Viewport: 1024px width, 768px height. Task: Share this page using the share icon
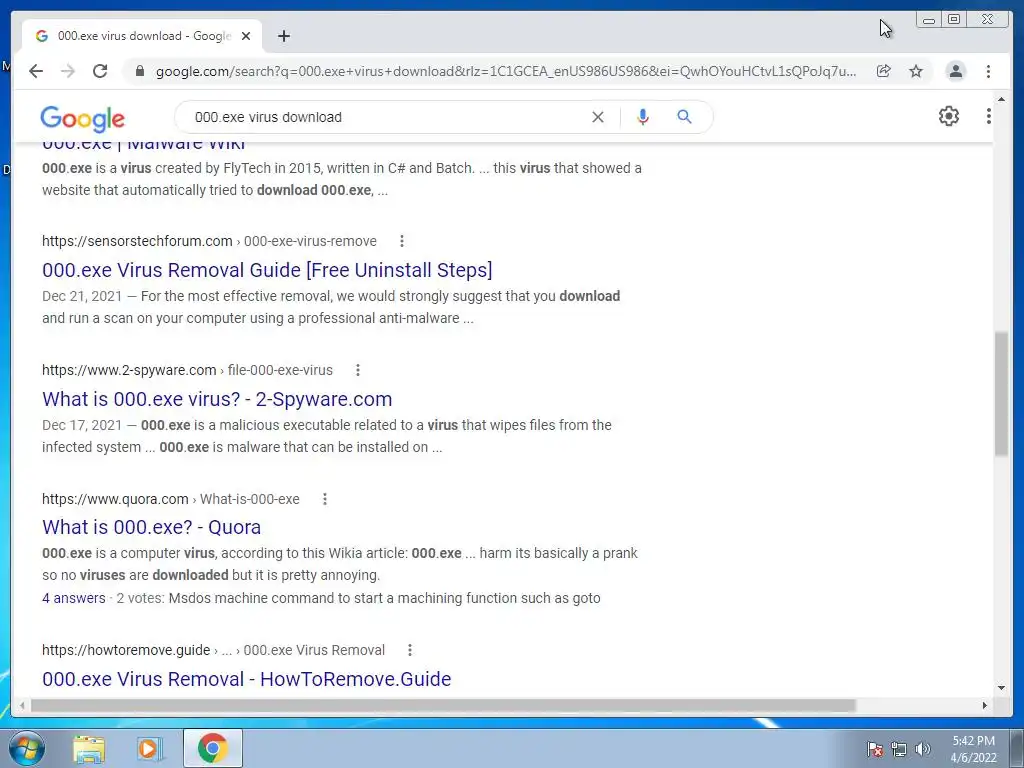[x=884, y=71]
